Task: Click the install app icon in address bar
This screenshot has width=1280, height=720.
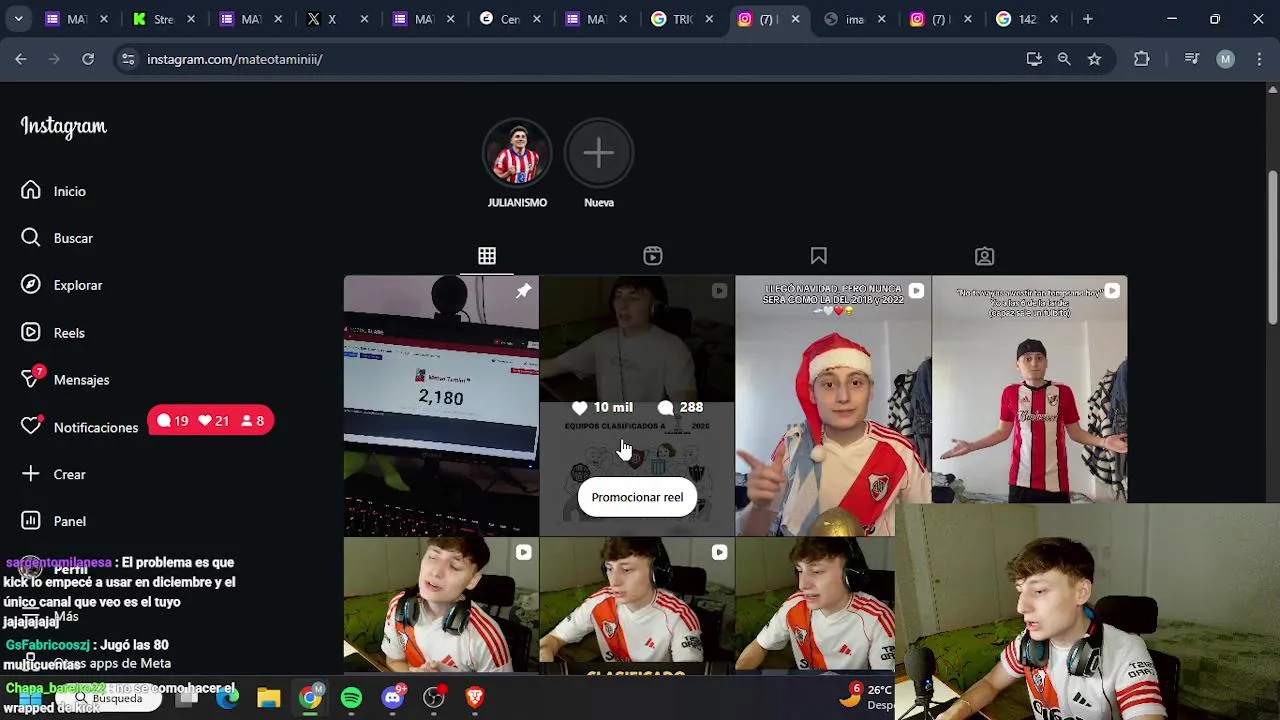Action: click(x=1034, y=59)
